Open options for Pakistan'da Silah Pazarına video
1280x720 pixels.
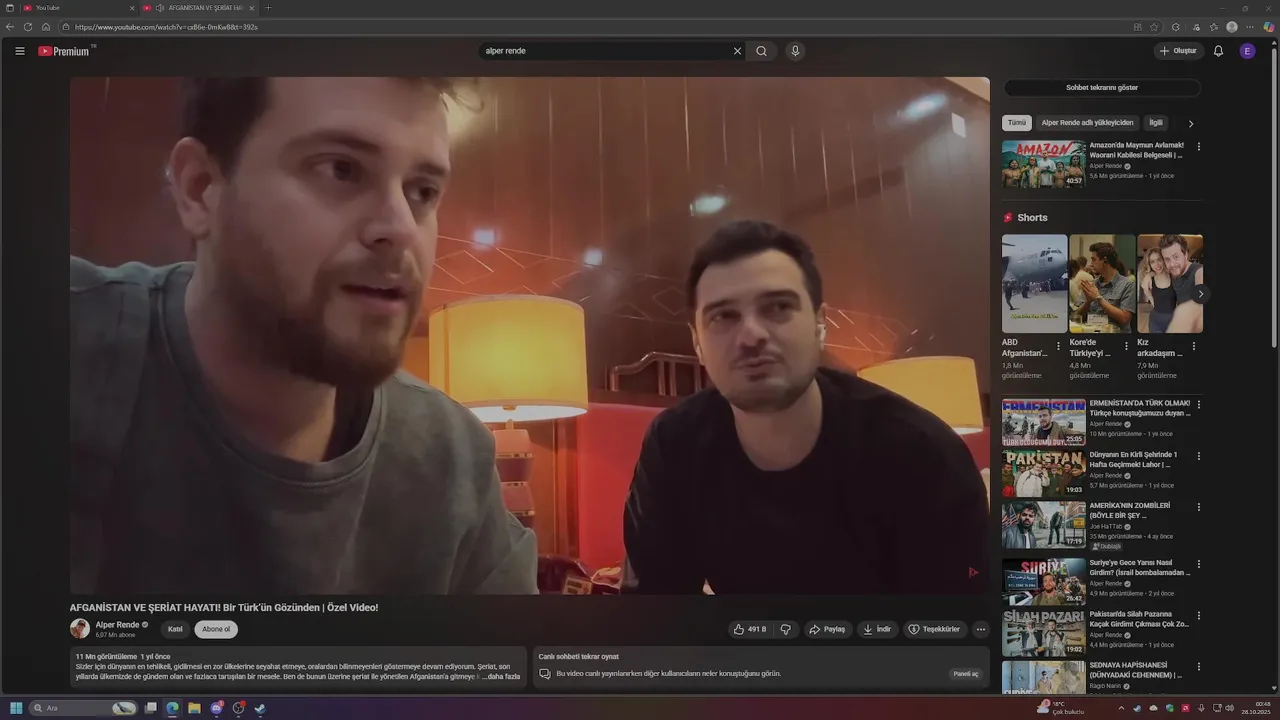[x=1199, y=616]
